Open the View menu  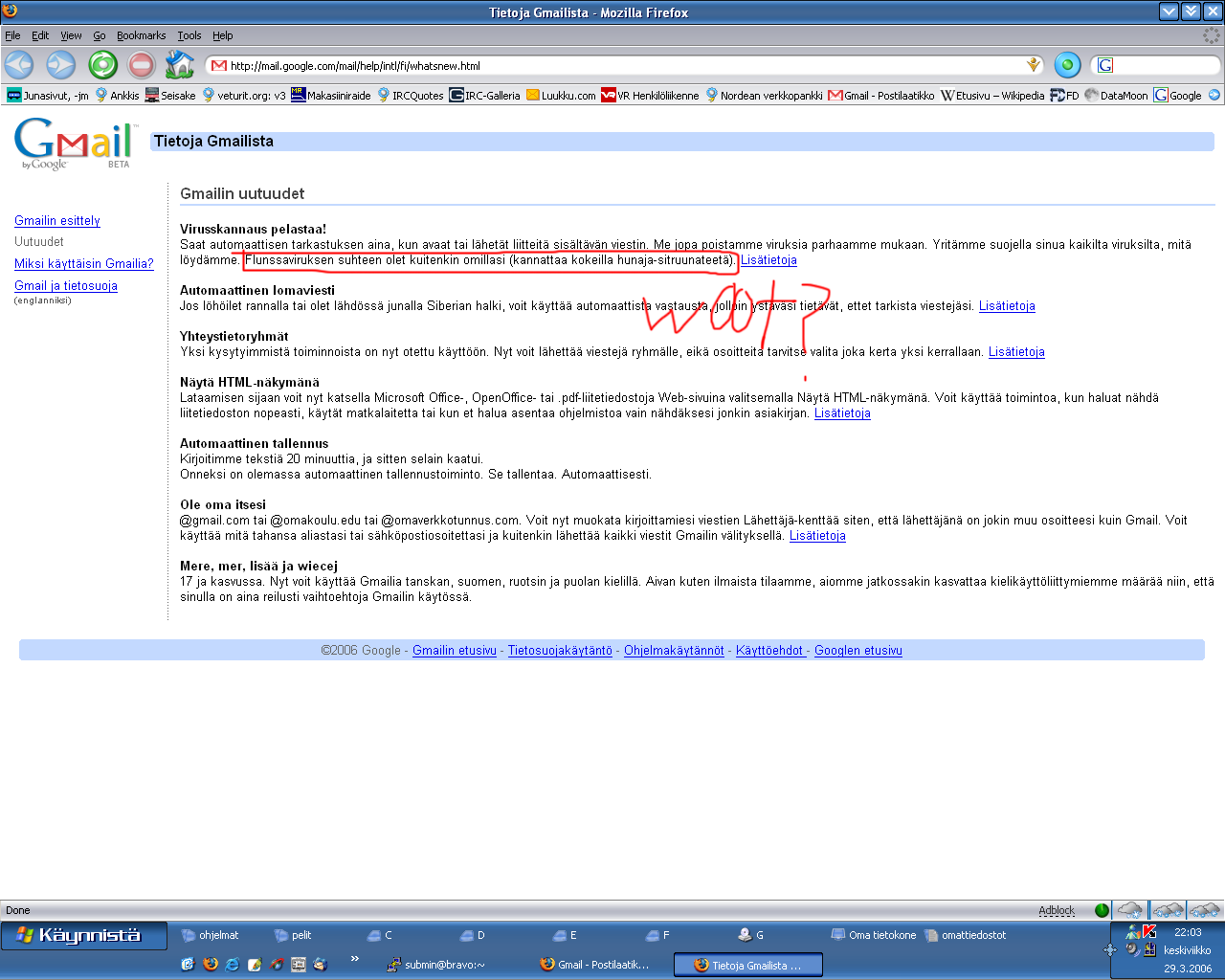point(72,35)
